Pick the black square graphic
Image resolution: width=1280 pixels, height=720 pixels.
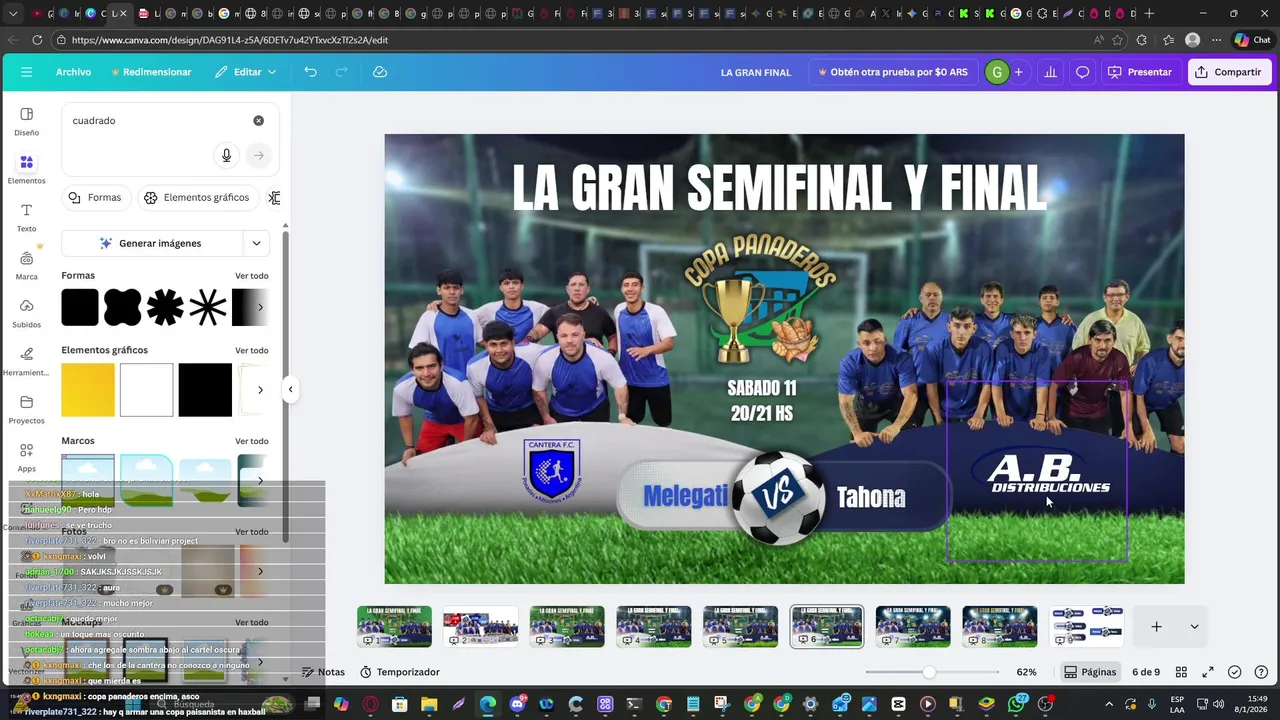click(205, 390)
